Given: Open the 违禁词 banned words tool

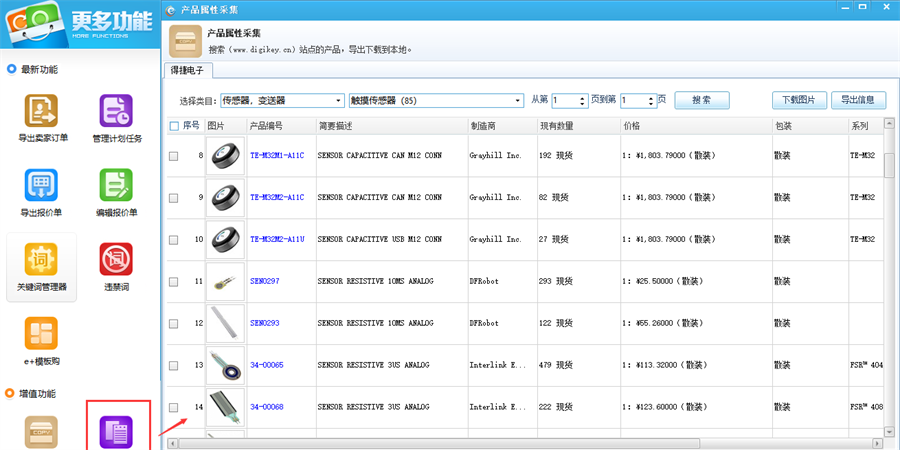Looking at the screenshot, I should (116, 260).
